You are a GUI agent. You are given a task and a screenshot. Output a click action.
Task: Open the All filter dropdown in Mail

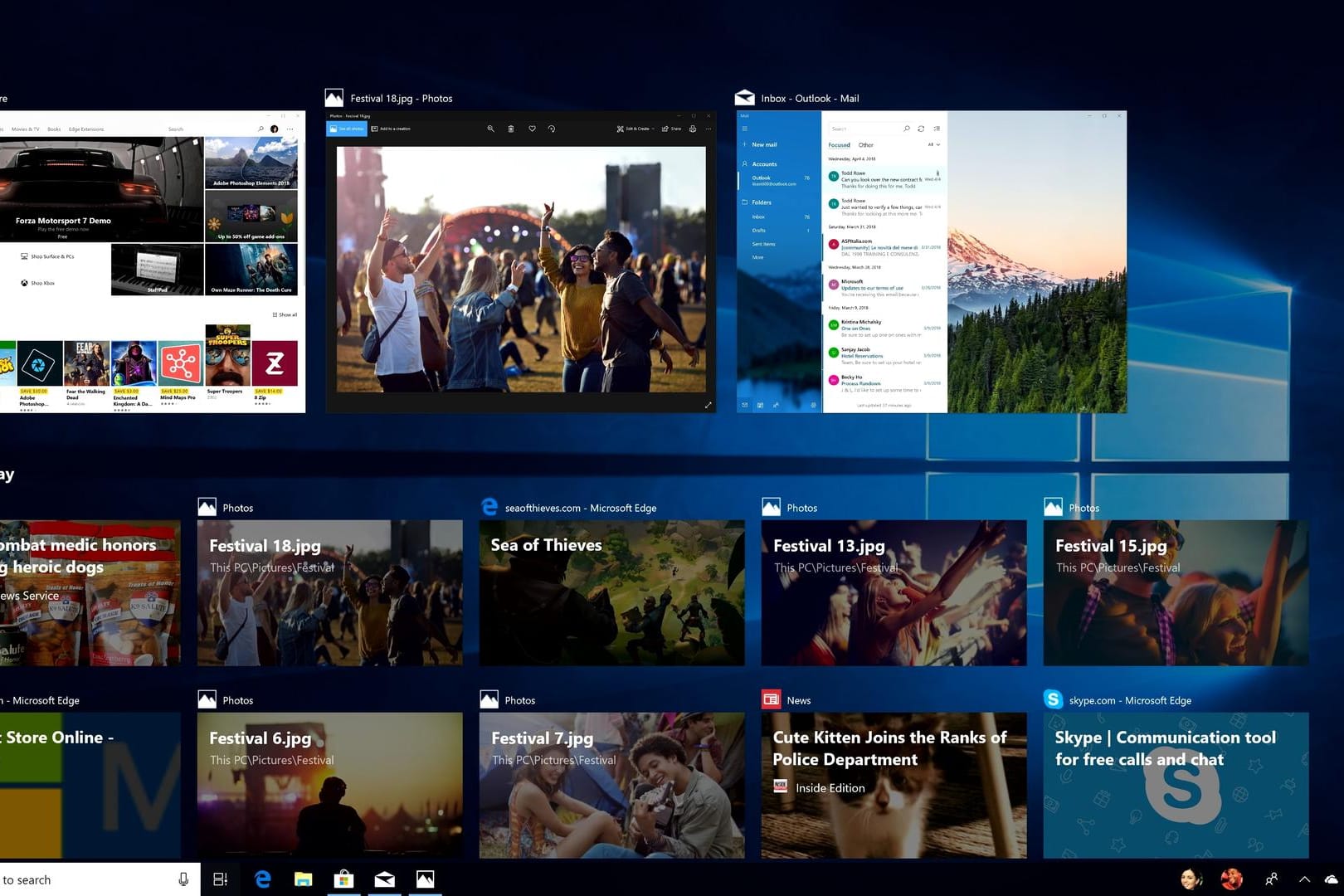(933, 145)
